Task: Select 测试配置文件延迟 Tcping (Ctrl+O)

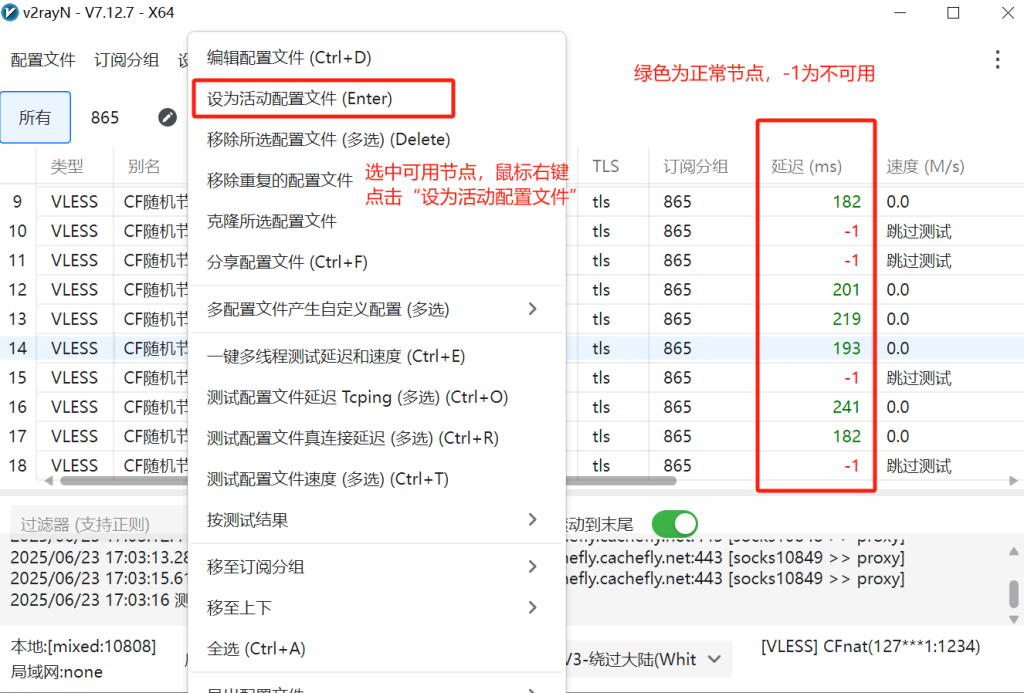Action: coord(377,397)
